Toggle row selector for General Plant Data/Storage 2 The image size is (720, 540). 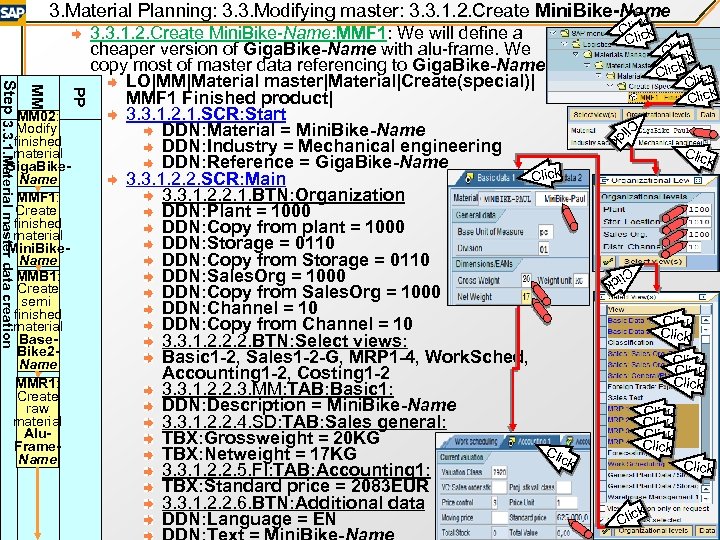604,486
